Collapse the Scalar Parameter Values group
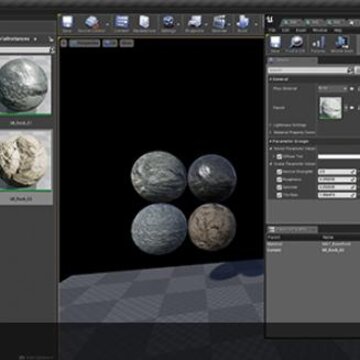The width and height of the screenshot is (360, 360). 271,164
